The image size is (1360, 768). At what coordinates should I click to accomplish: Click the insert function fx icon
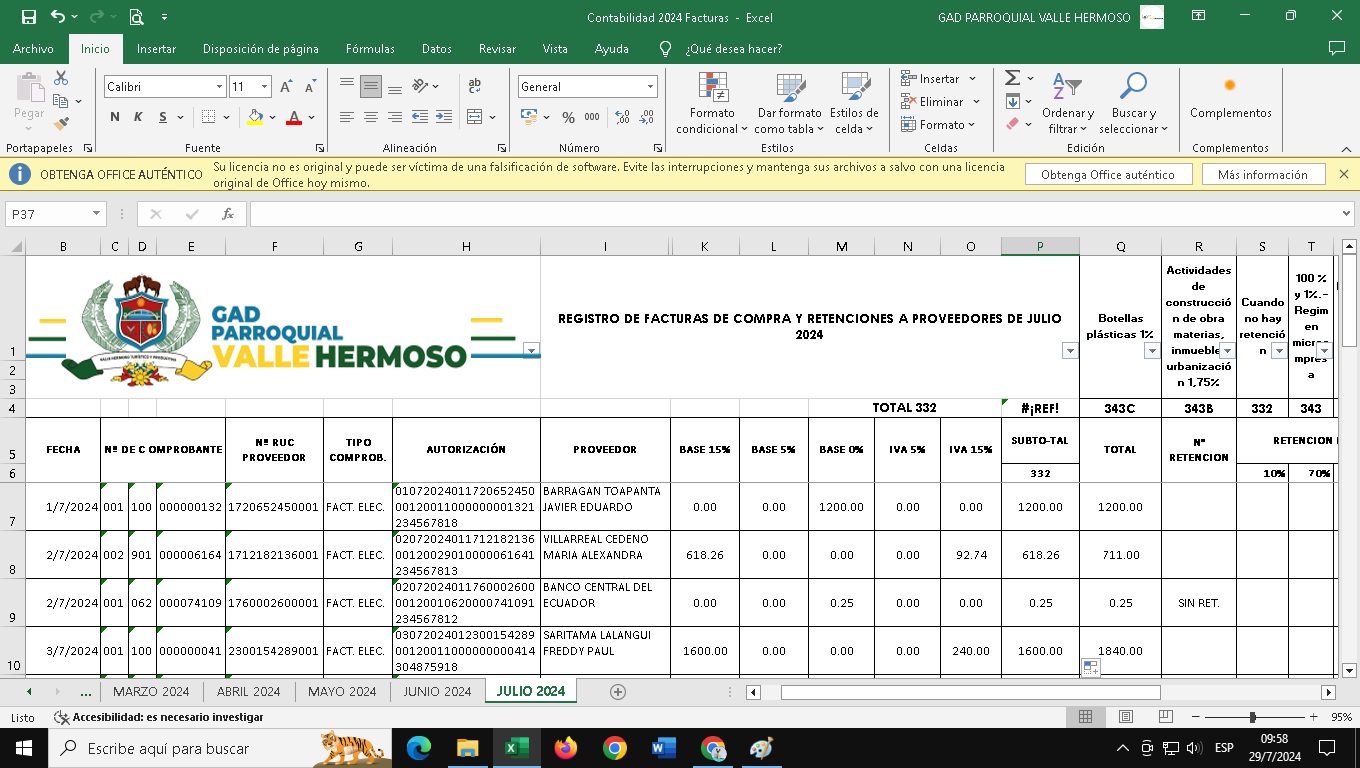click(x=228, y=214)
